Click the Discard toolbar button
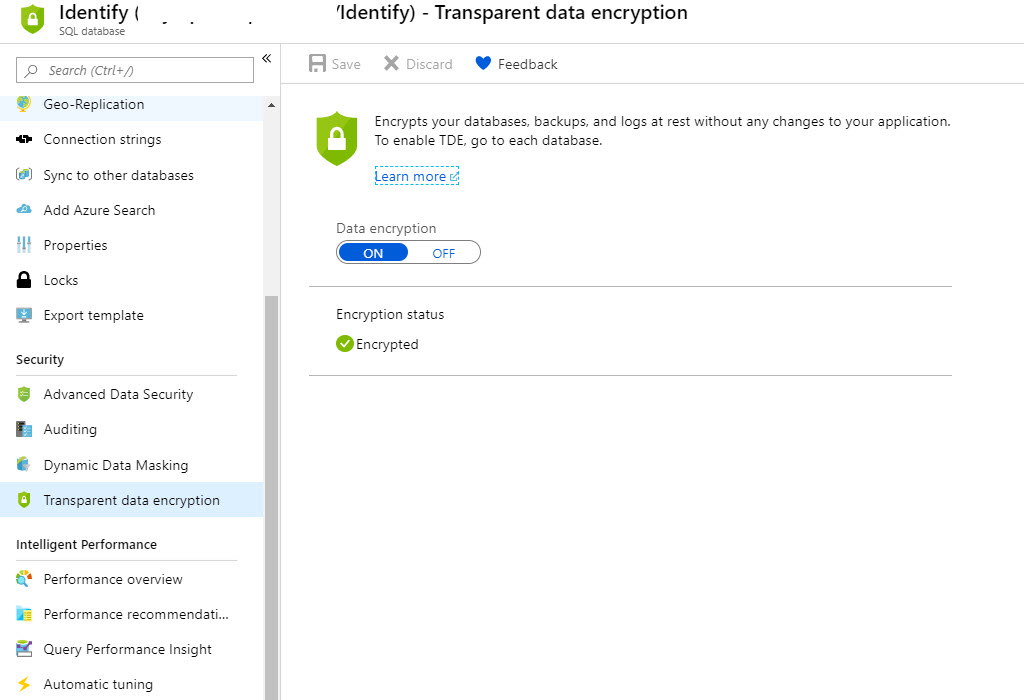The height and width of the screenshot is (700, 1024). [x=418, y=64]
